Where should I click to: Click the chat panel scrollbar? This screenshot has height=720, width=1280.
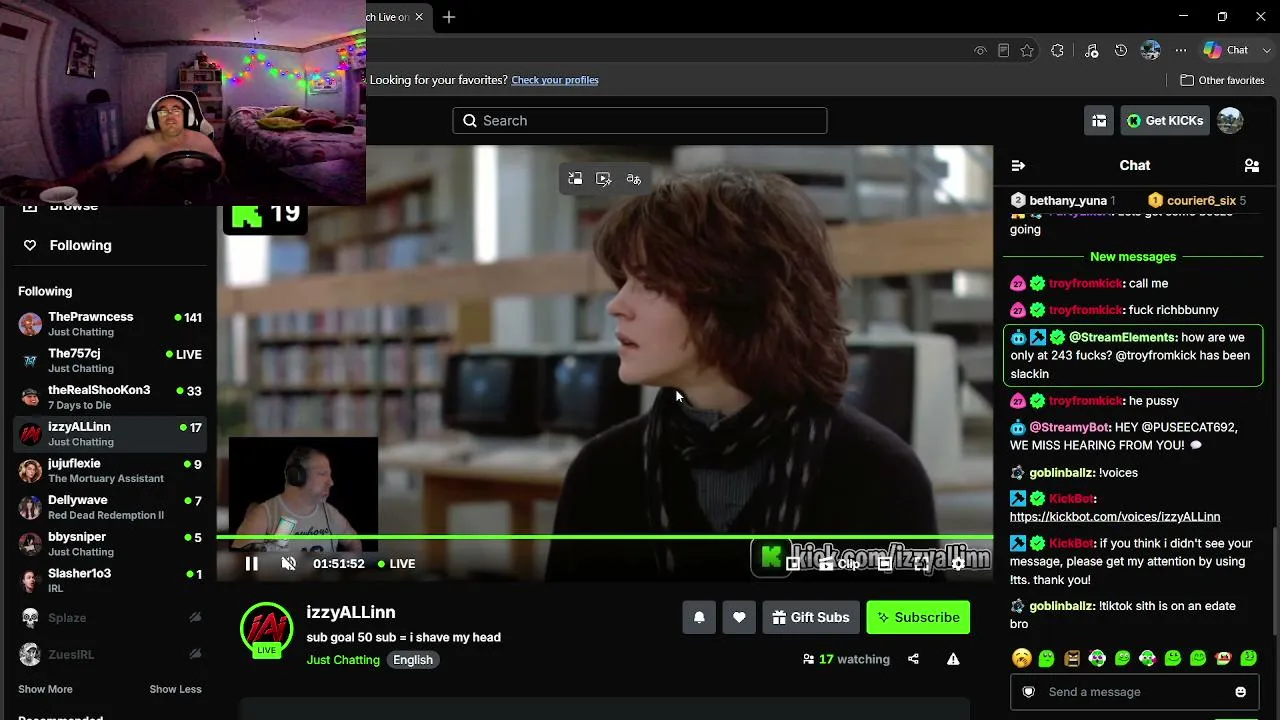[1275, 581]
